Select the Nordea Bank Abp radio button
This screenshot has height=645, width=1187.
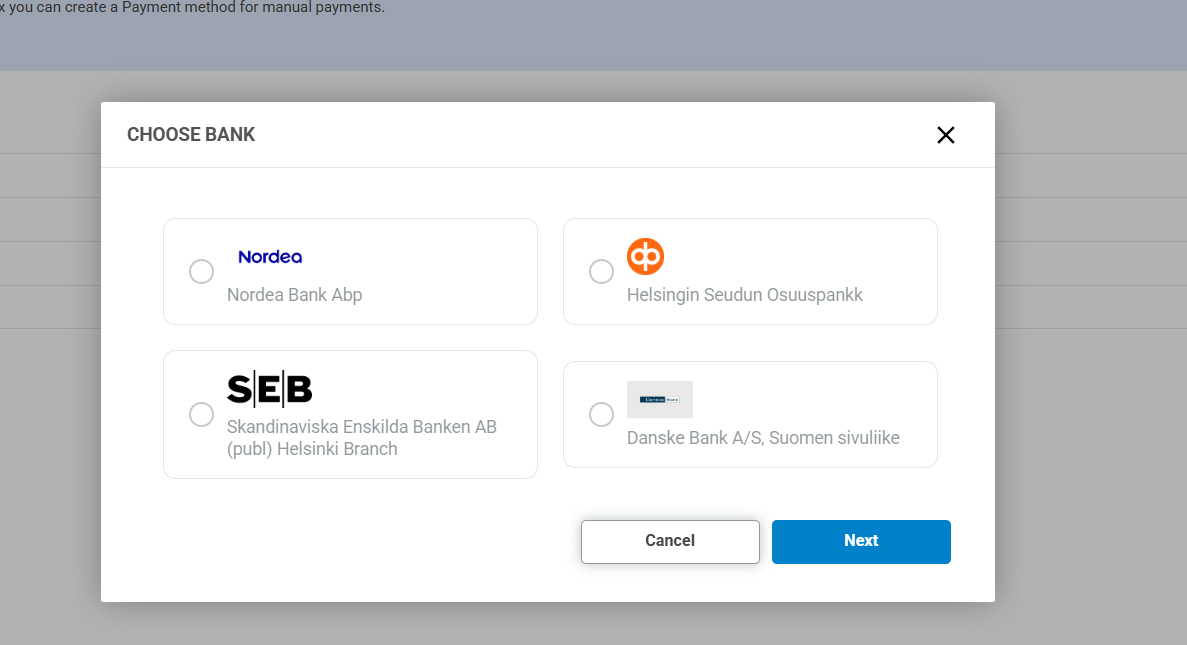201,272
